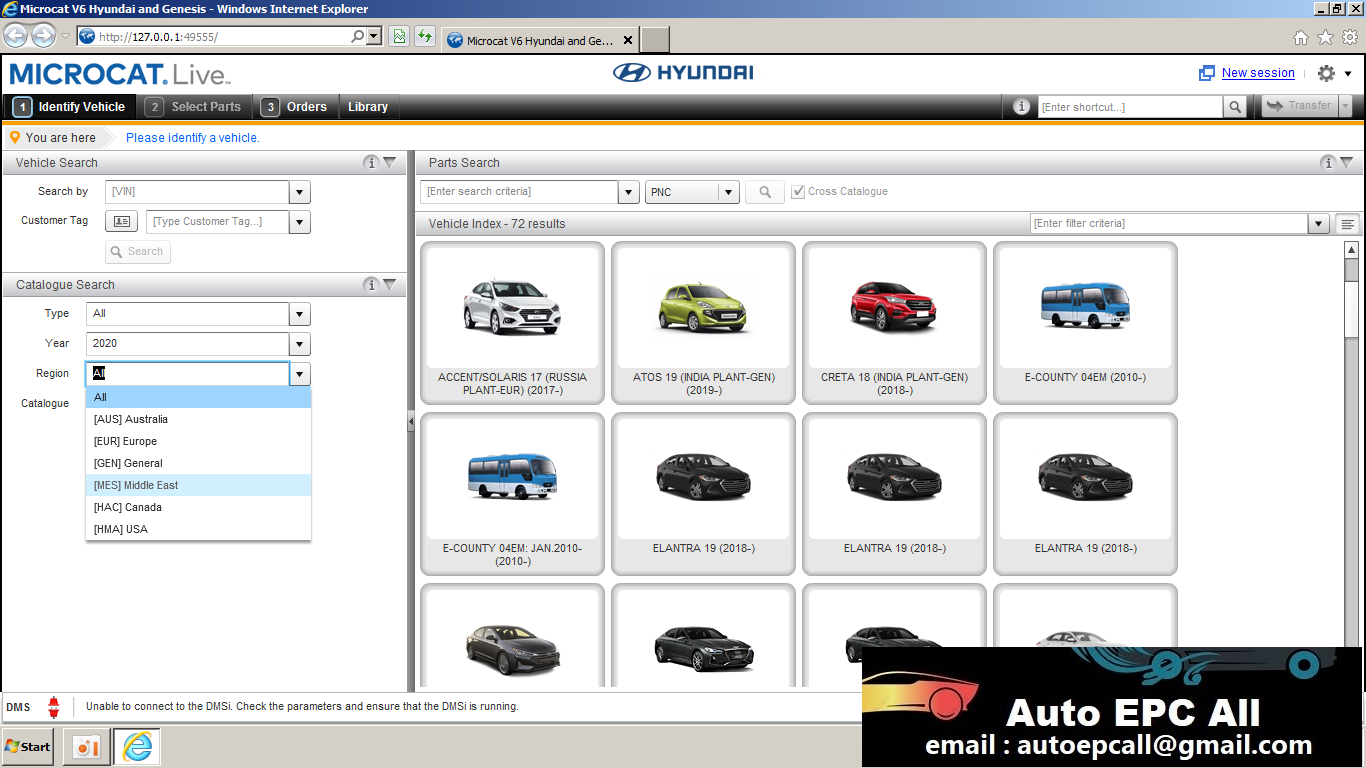Toggle the Compatibility View icon
The width and height of the screenshot is (1366, 768).
coord(398,37)
